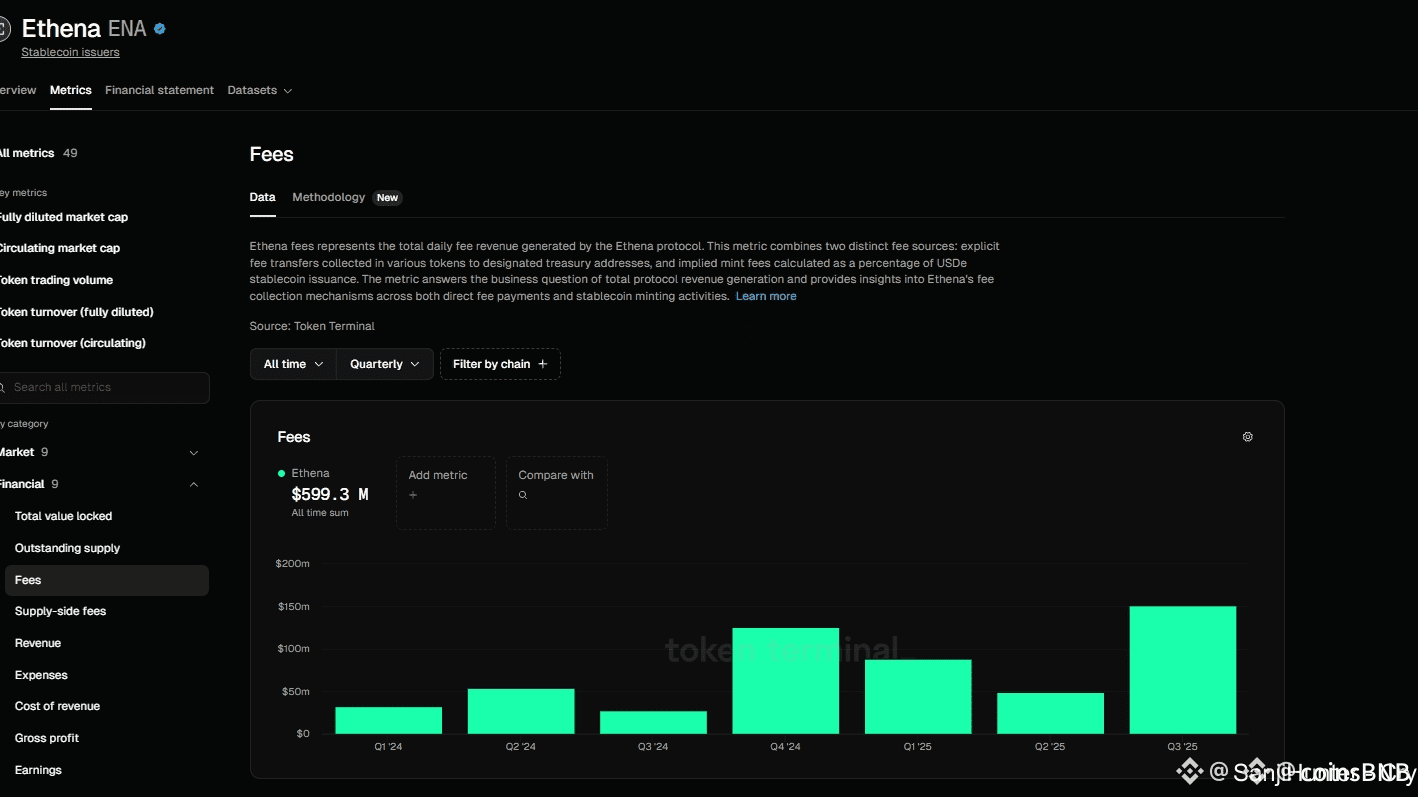Select Circulating market cap metric

tap(59, 248)
